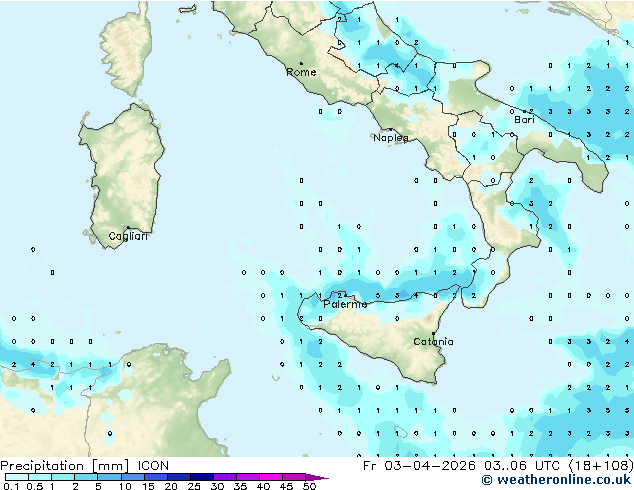Click the '30' legend scale label
The width and height of the screenshot is (634, 490).
(x=217, y=486)
